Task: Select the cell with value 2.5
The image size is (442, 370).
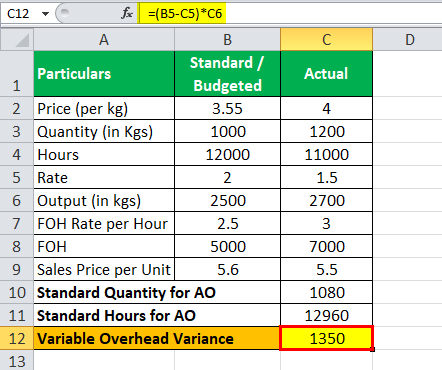Action: point(227,223)
